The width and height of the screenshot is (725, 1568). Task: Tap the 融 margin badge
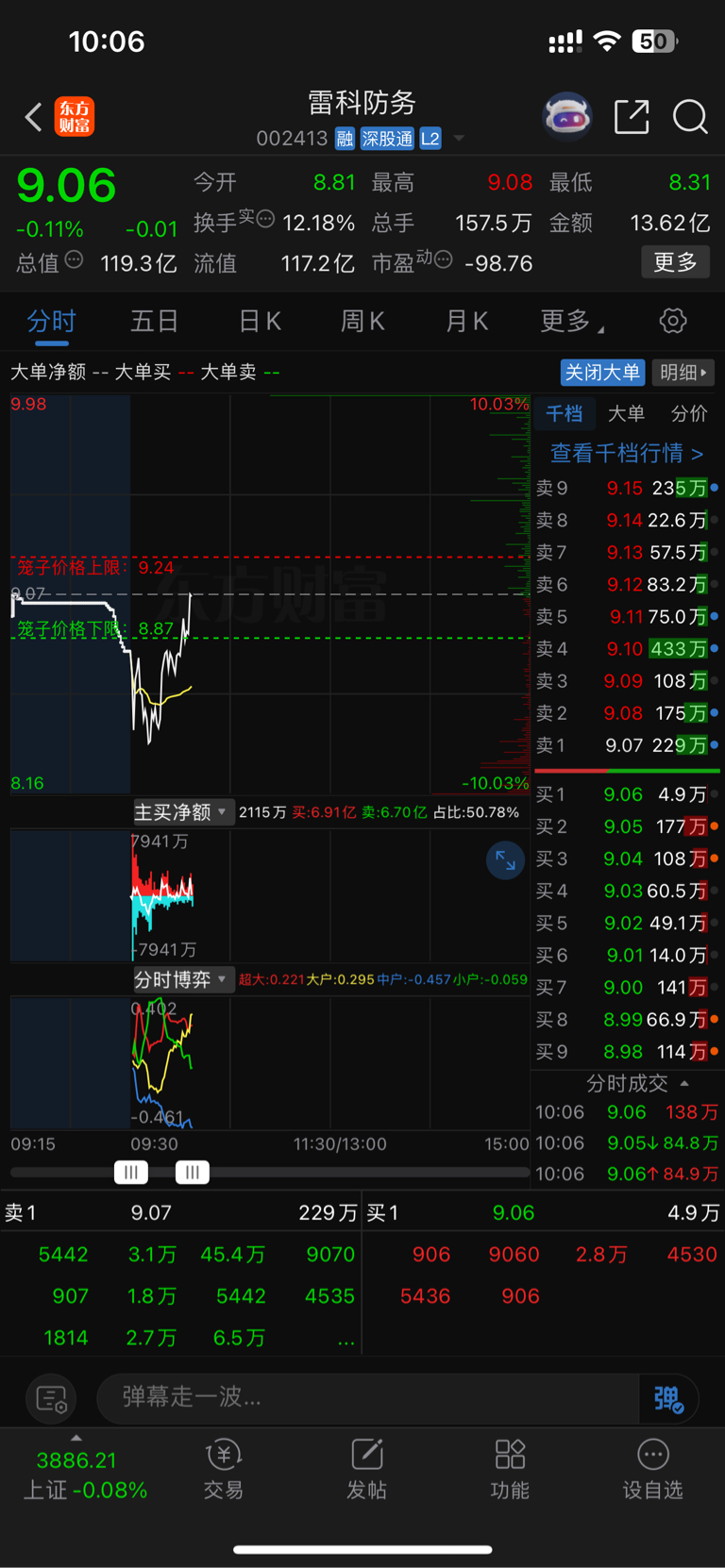click(x=345, y=139)
